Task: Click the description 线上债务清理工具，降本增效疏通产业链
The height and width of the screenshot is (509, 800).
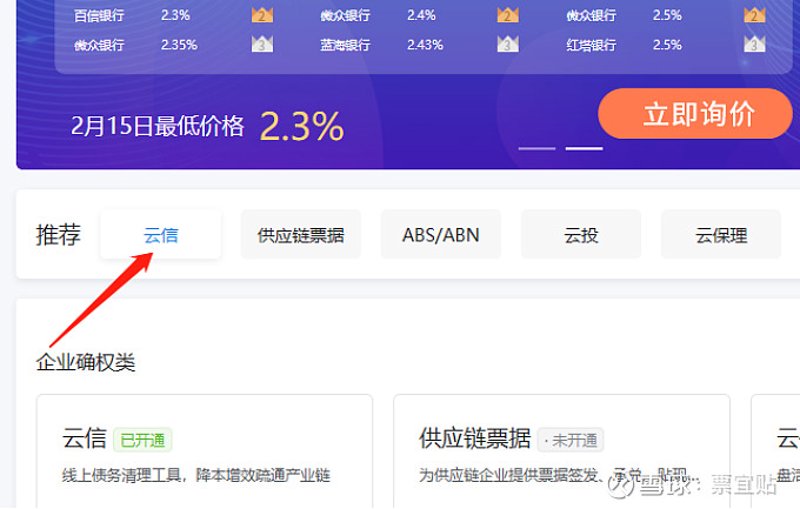Action: (x=196, y=475)
